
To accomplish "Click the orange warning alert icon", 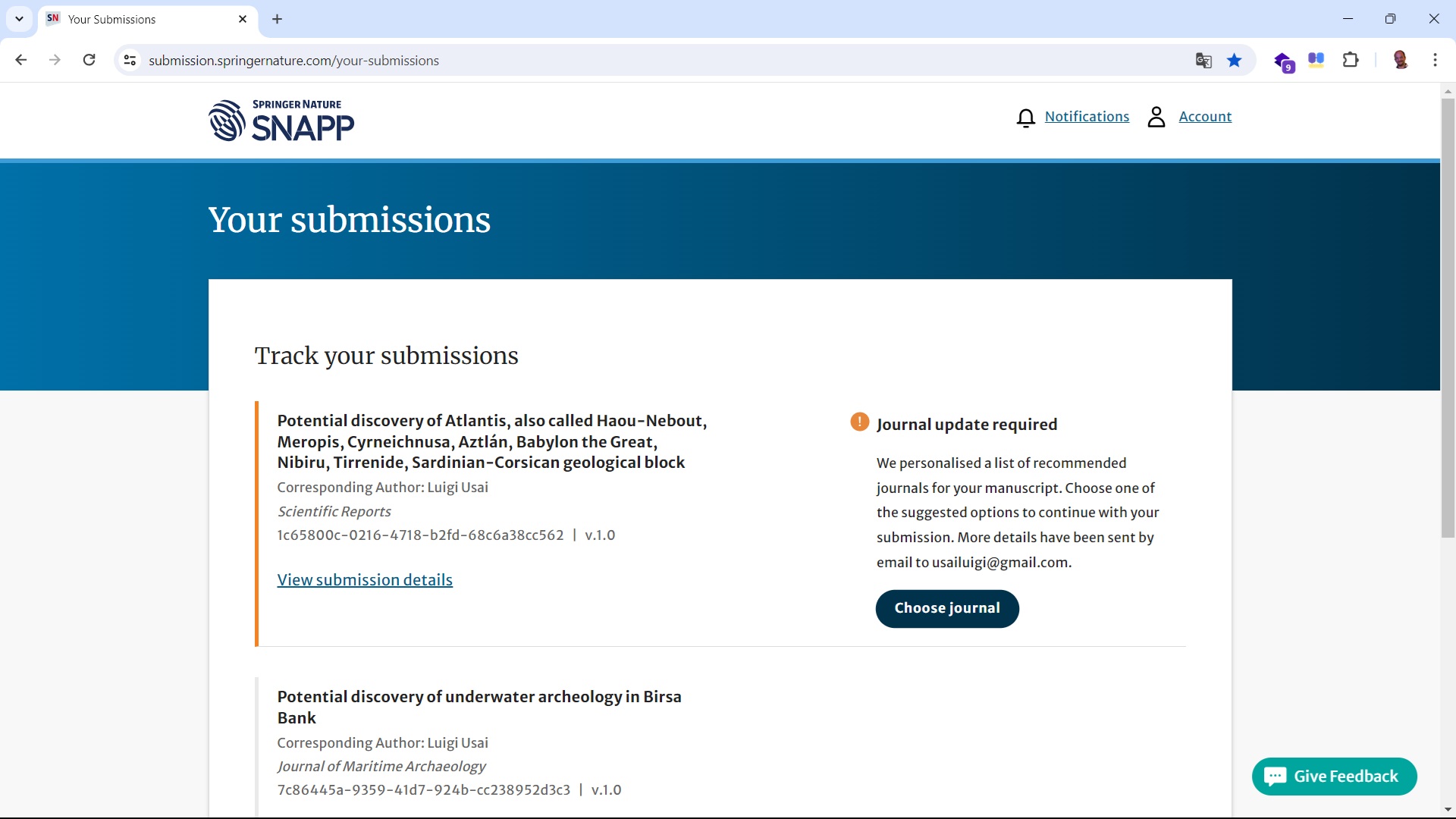I will pos(859,422).
